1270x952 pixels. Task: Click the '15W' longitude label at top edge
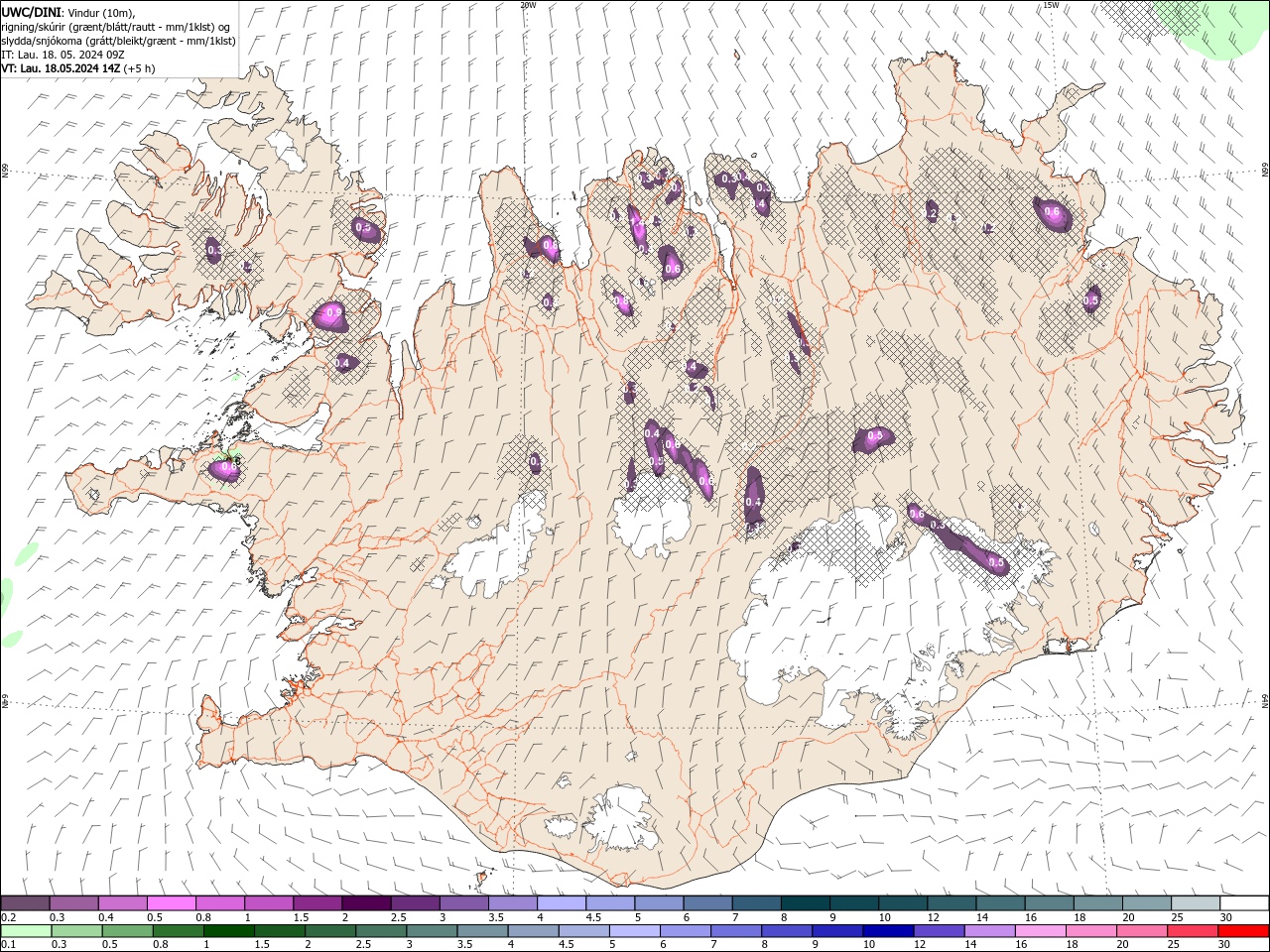[x=1051, y=5]
